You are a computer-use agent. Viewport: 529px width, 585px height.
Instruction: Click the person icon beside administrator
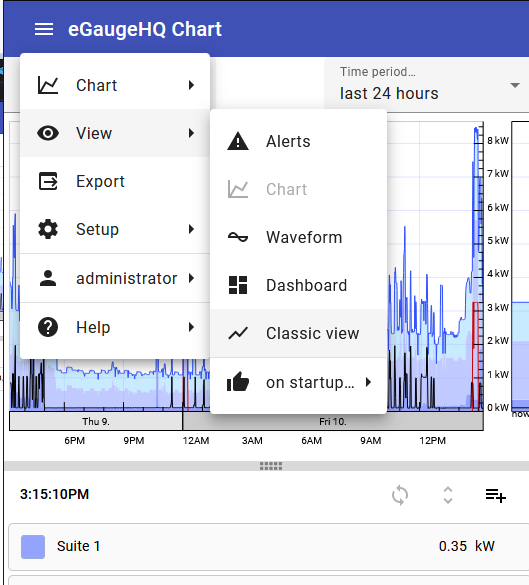48,278
